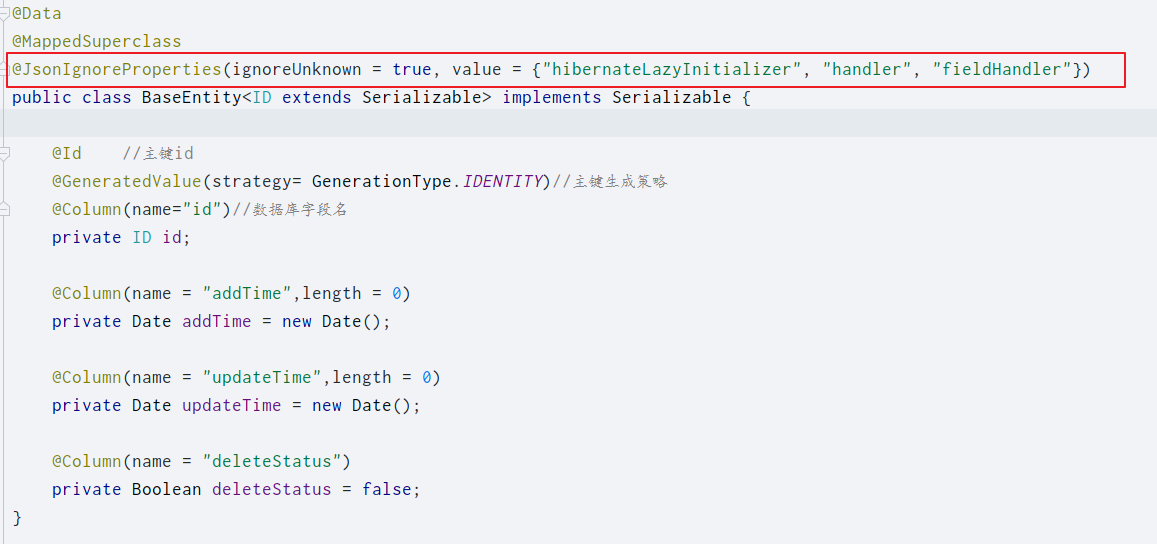Image resolution: width=1157 pixels, height=544 pixels.
Task: Click the "fieldHandler" string literal
Action: pos(1001,70)
